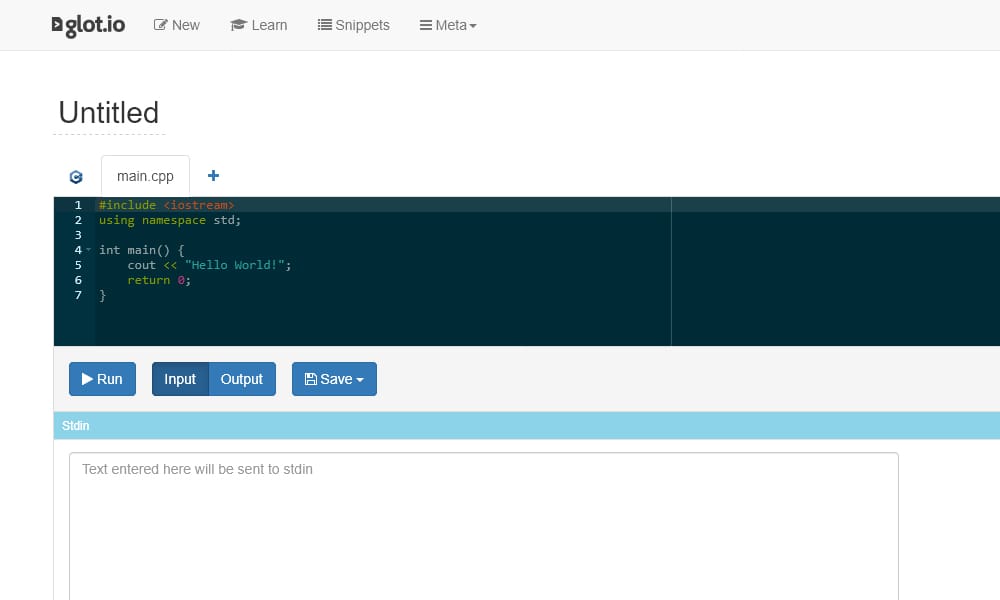Click the floppy disk icon on the Save button
Image resolution: width=1000 pixels, height=600 pixels.
[310, 379]
